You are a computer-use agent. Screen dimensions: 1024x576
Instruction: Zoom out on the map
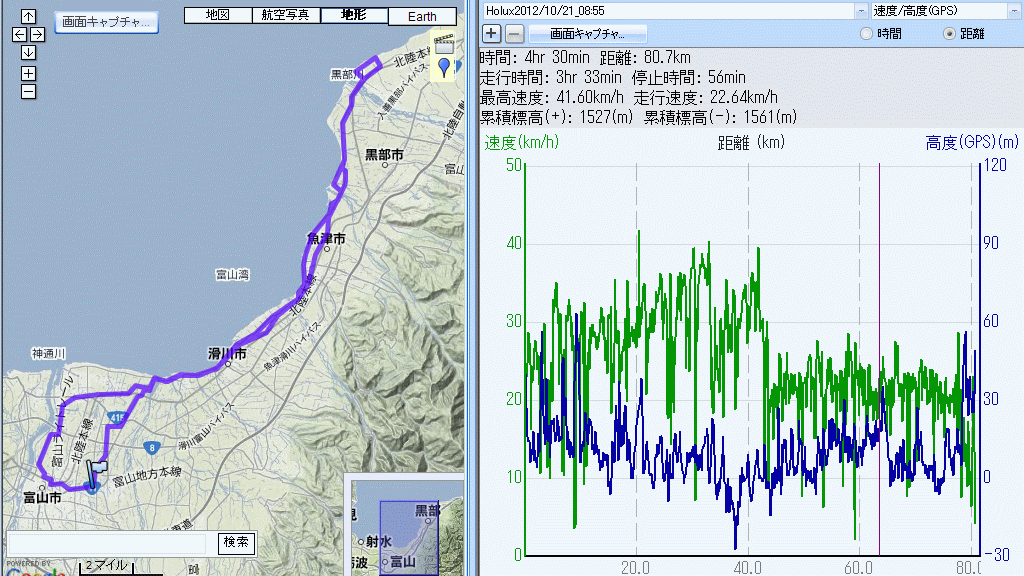coord(28,91)
